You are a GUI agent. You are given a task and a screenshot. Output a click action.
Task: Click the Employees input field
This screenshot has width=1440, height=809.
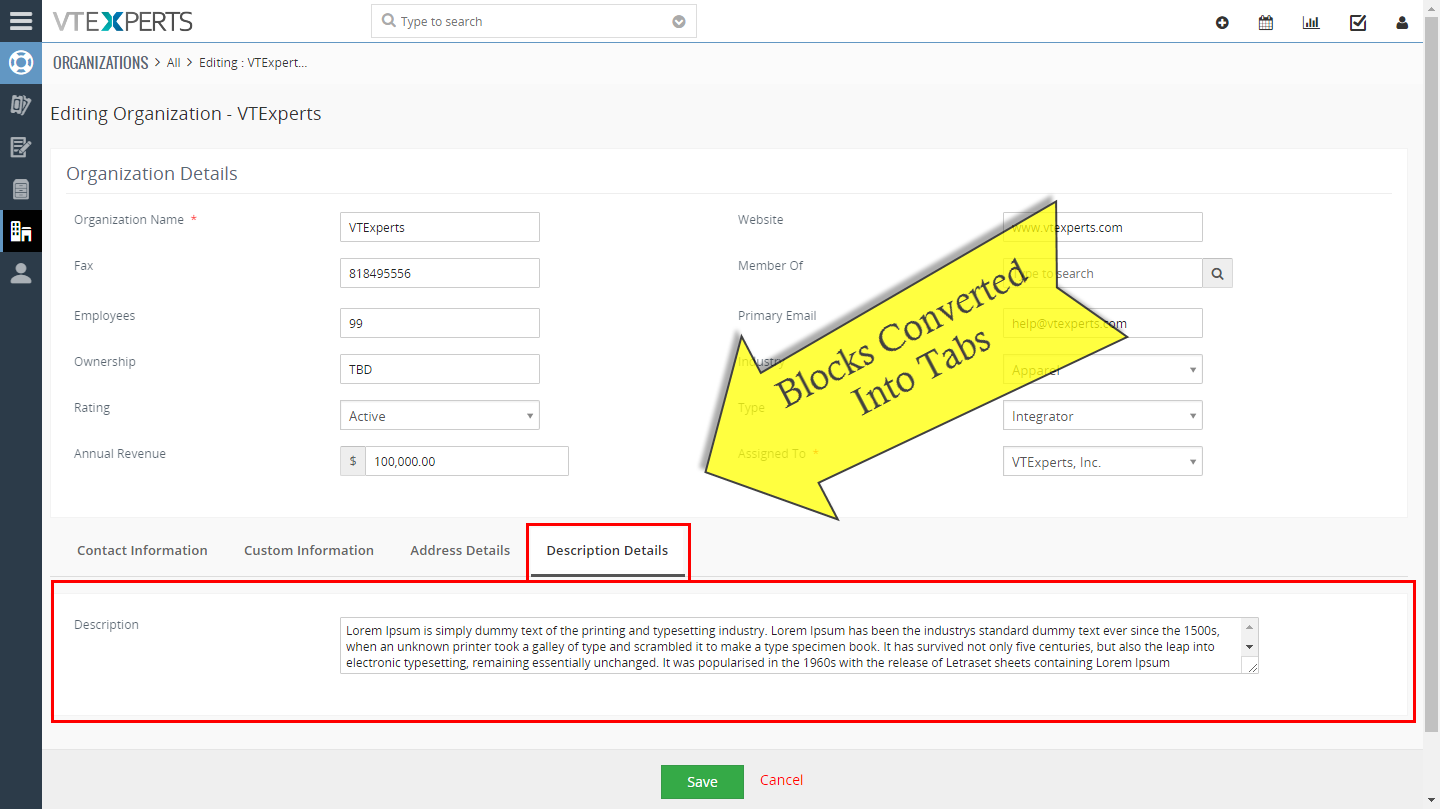[x=440, y=323]
